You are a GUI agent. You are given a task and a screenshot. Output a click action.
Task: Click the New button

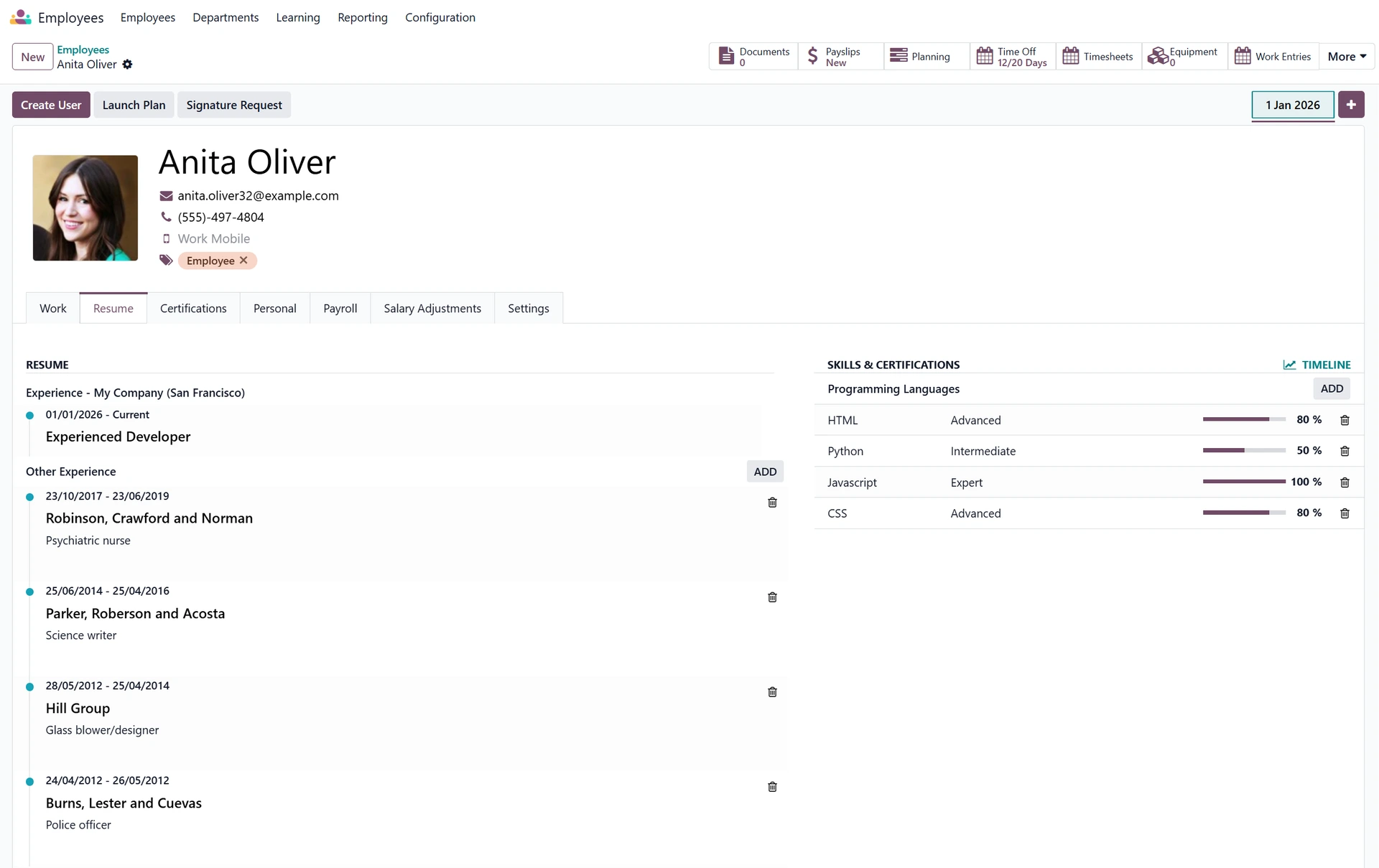pyautogui.click(x=32, y=57)
